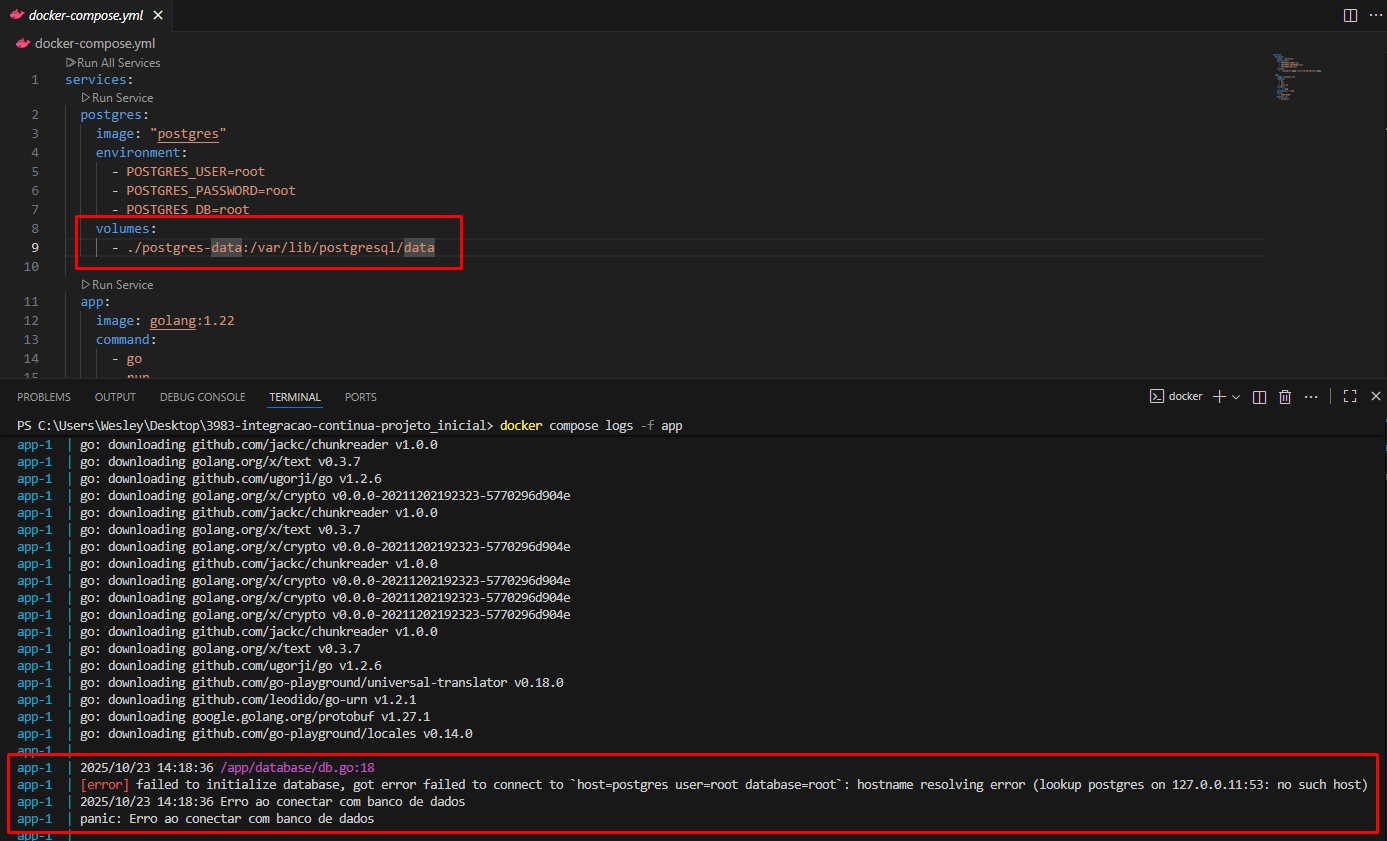Split the terminal pane
The width and height of the screenshot is (1387, 841).
click(x=1260, y=396)
